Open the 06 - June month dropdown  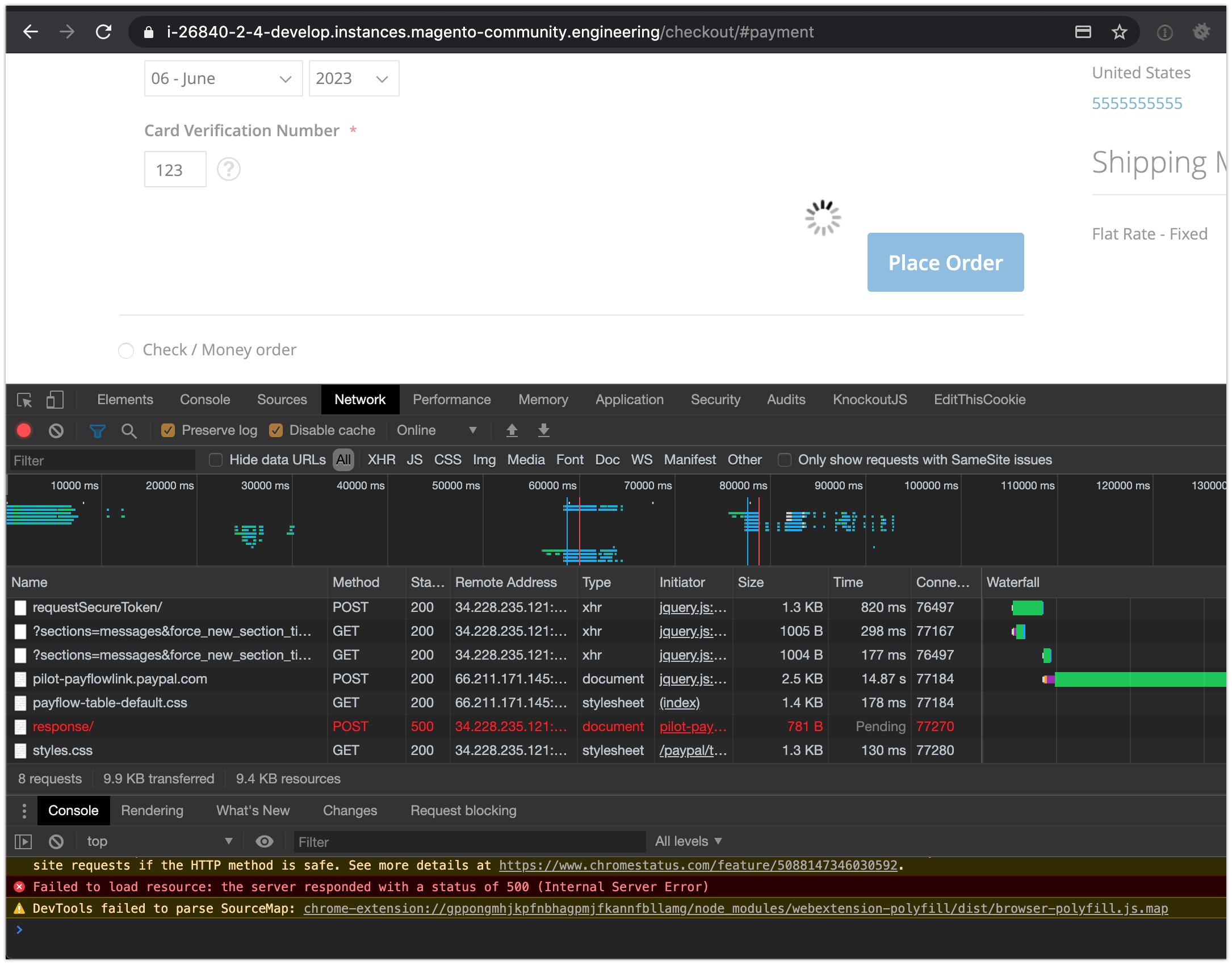[223, 79]
